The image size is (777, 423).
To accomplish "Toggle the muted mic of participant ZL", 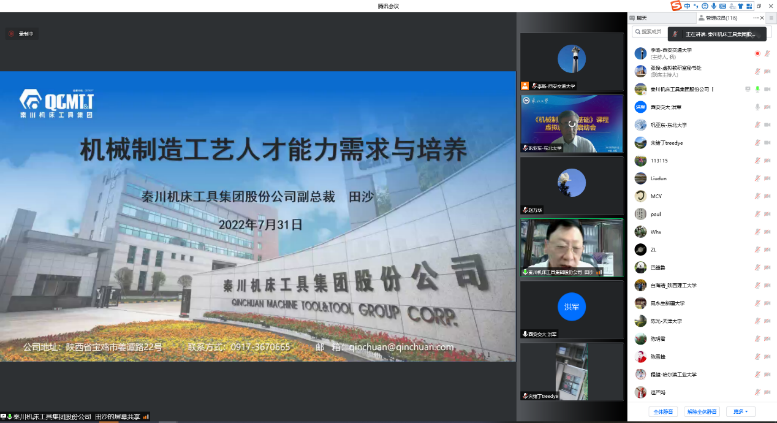I will (x=757, y=249).
